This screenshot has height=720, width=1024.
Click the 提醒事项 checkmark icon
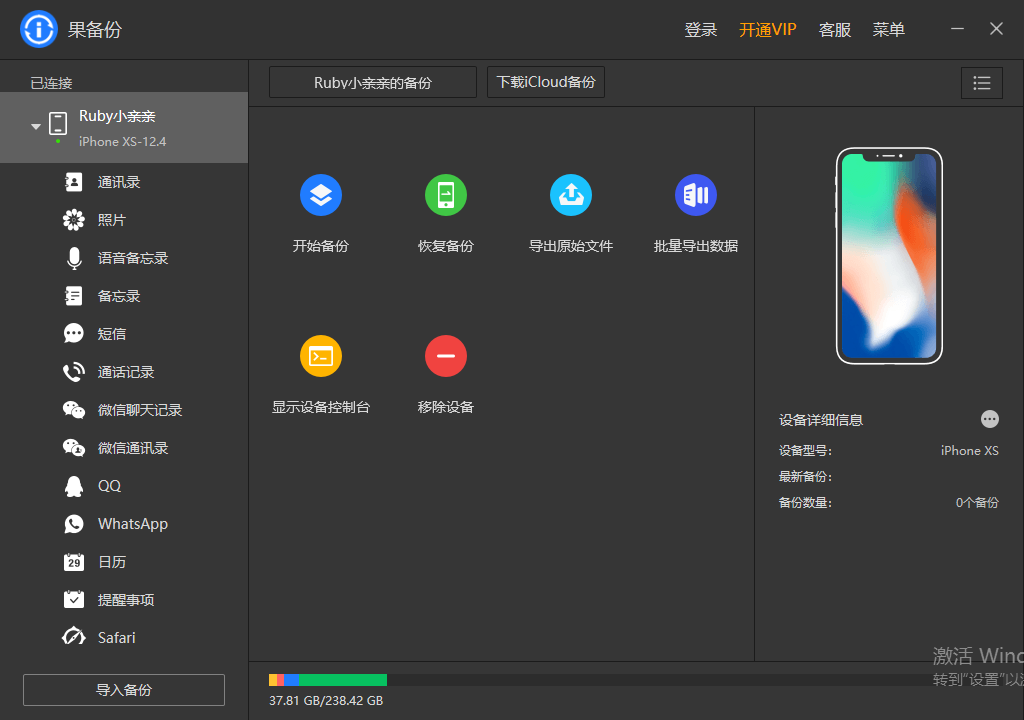[74, 599]
